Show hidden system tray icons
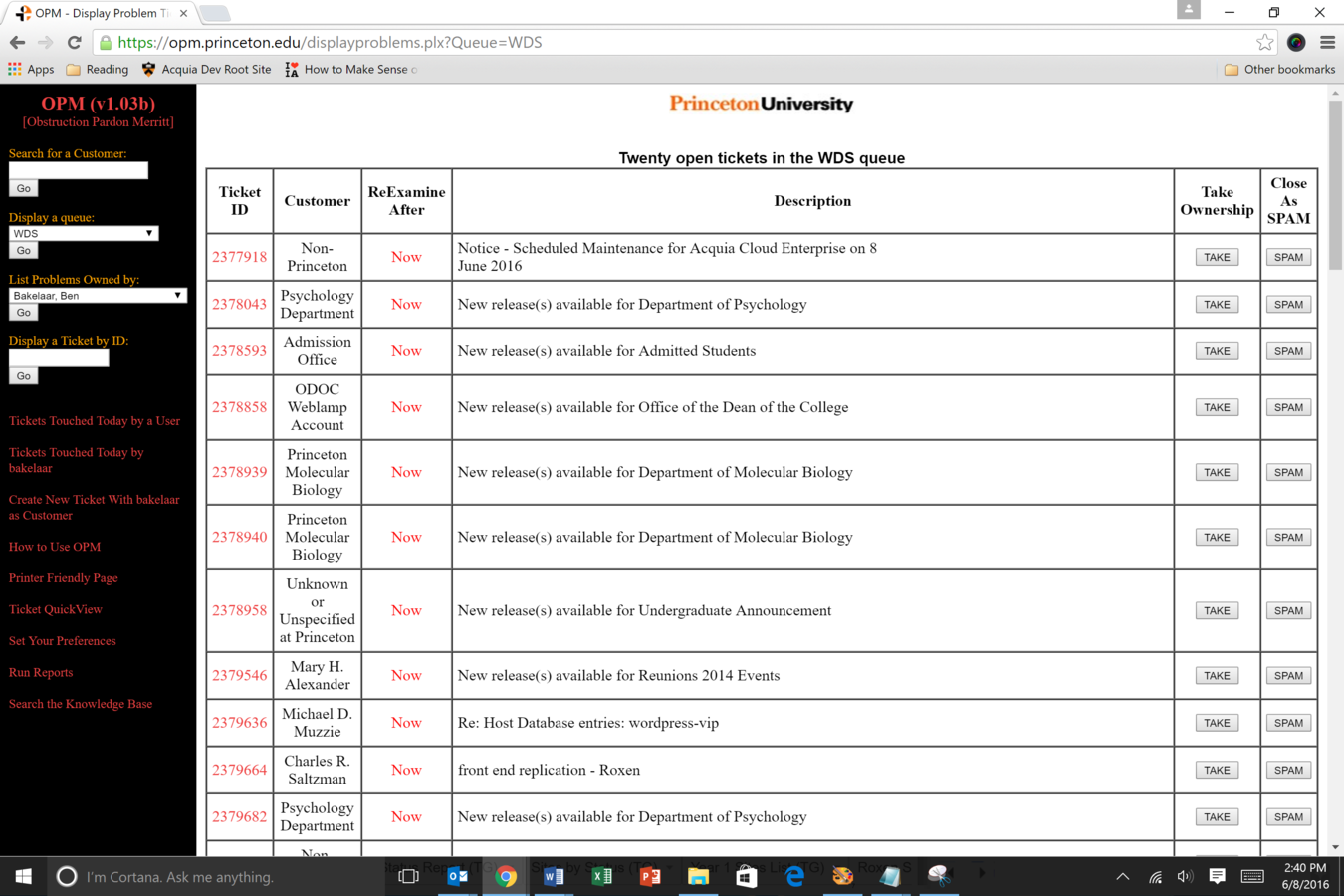This screenshot has width=1344, height=896. click(x=1122, y=877)
